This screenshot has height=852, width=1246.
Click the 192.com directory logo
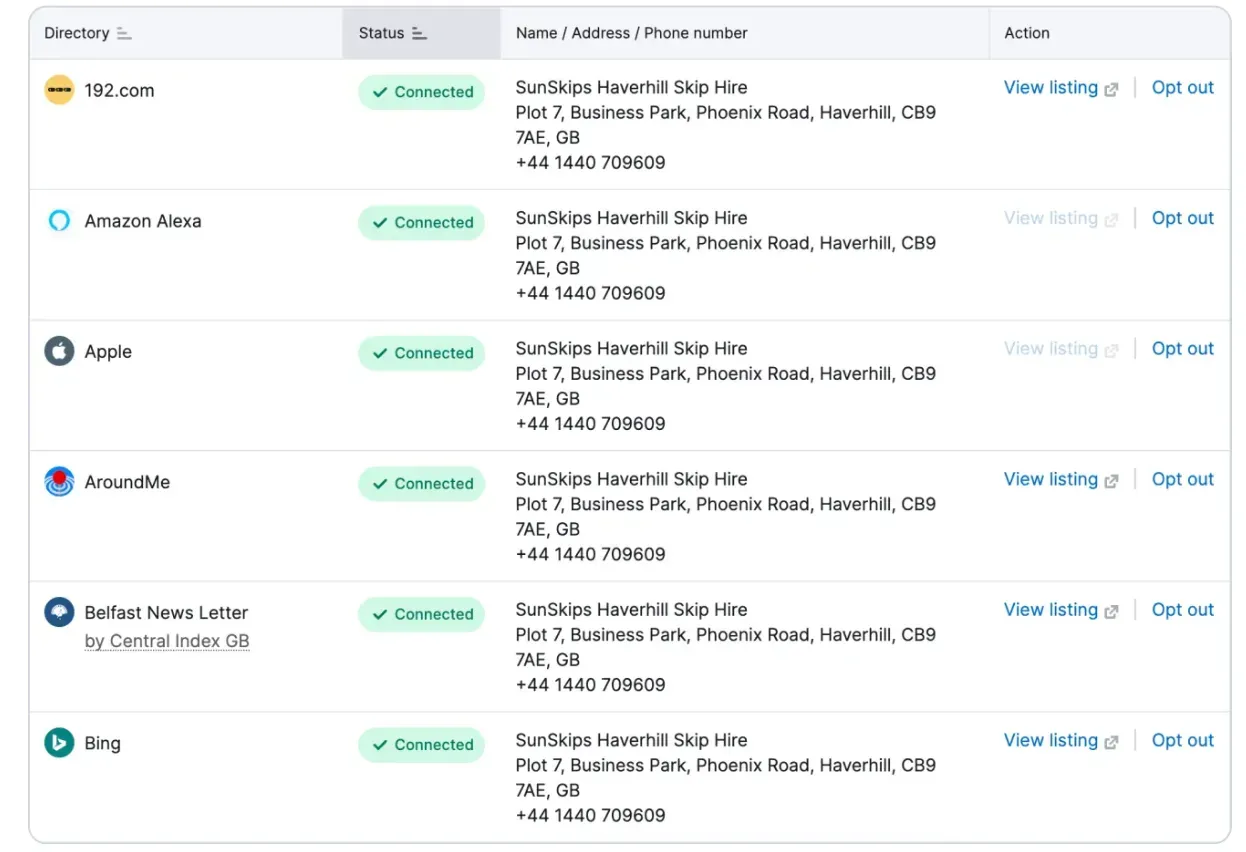(x=59, y=90)
